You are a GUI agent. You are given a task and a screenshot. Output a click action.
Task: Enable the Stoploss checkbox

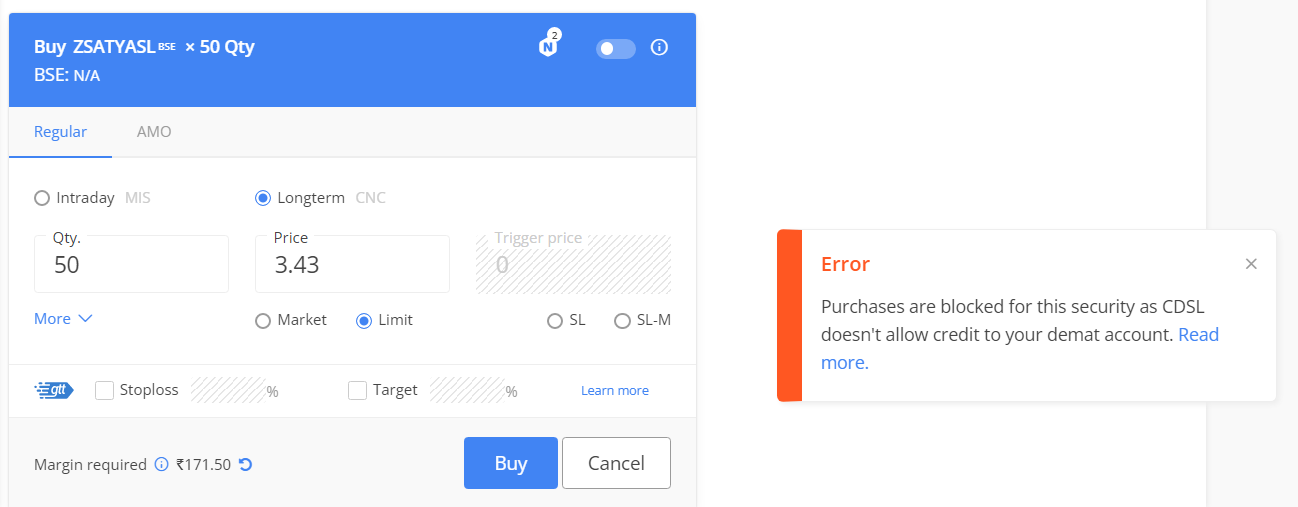104,390
